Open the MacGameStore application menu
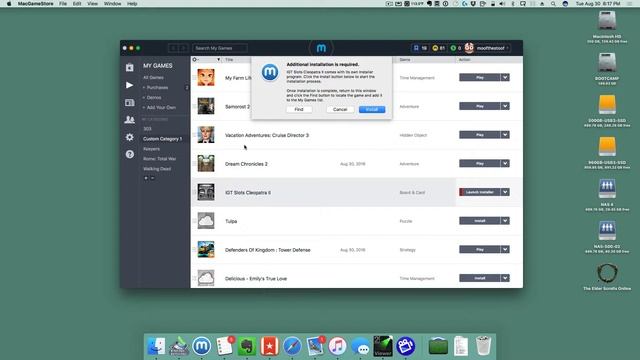 pyautogui.click(x=36, y=4)
